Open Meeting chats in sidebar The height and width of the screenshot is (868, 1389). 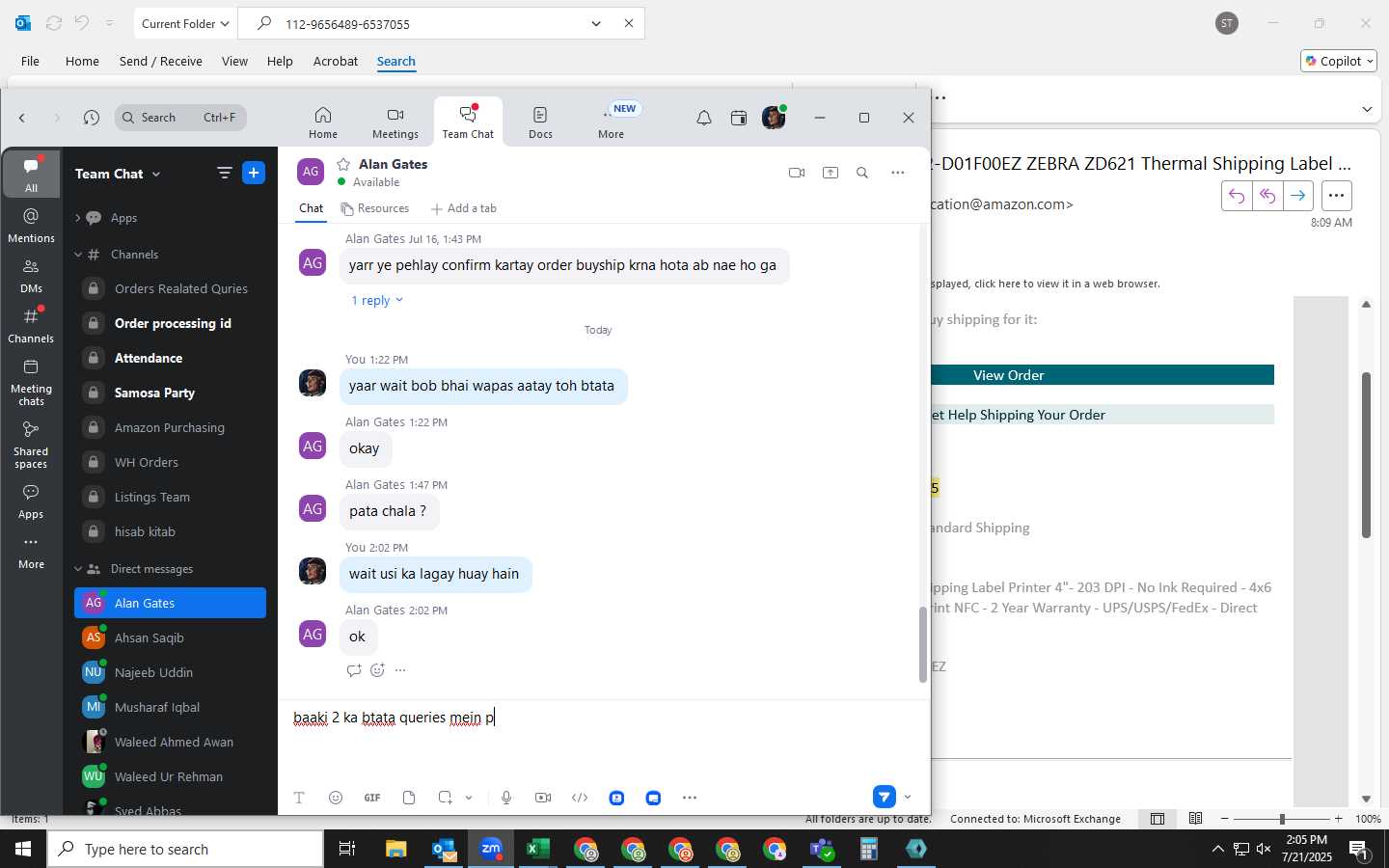click(31, 382)
